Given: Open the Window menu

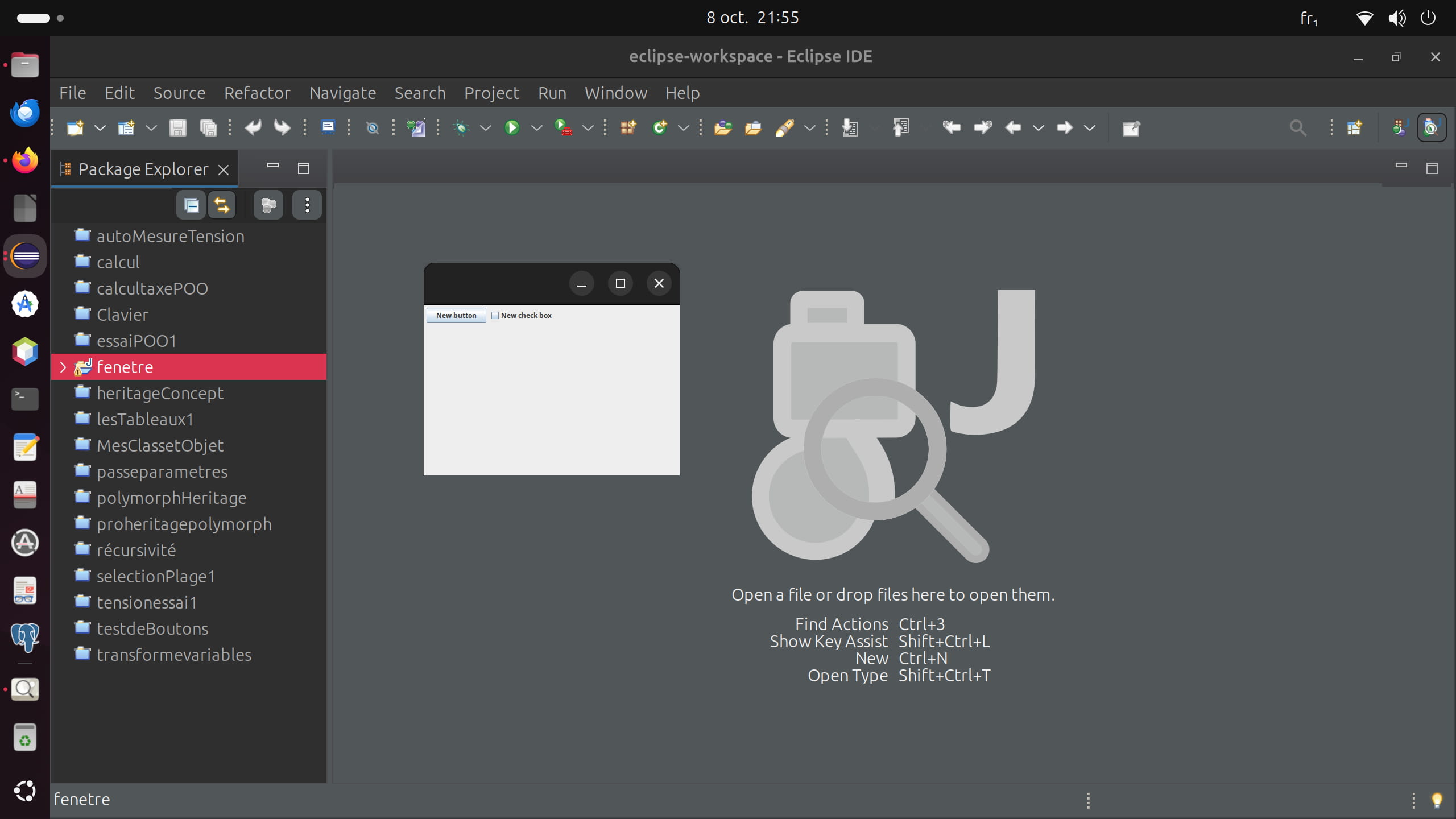Looking at the screenshot, I should coord(615,93).
